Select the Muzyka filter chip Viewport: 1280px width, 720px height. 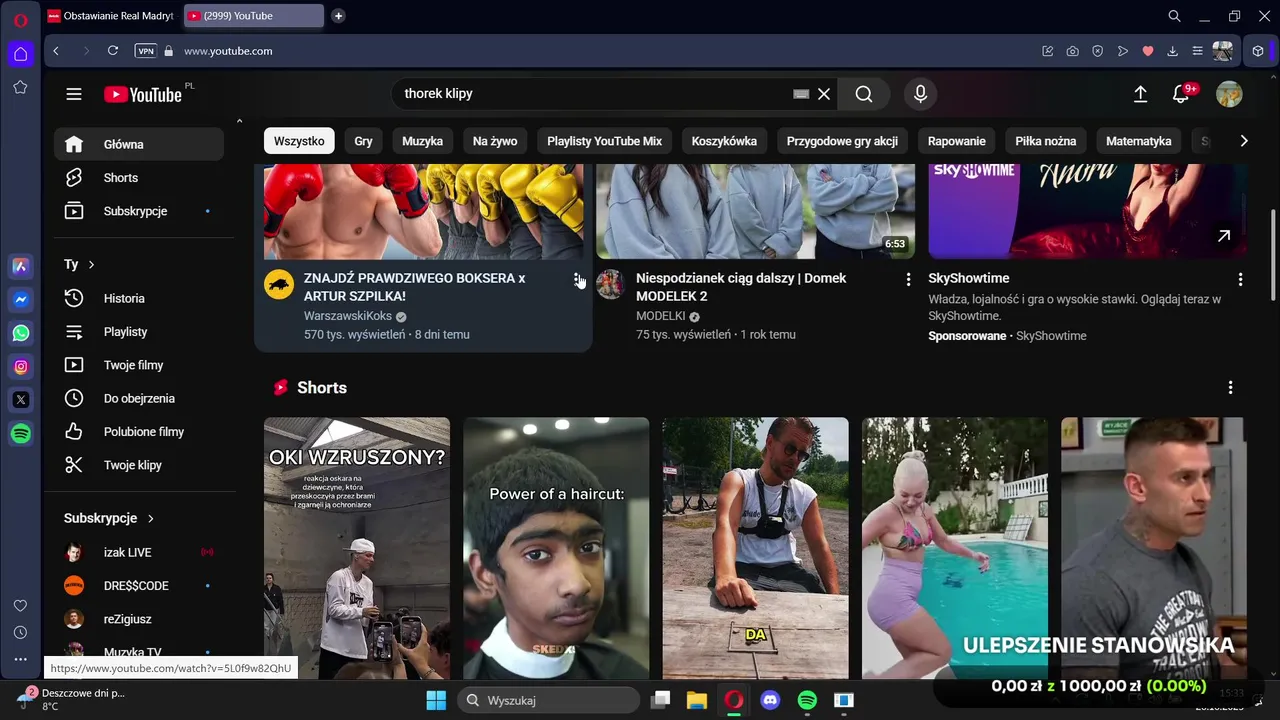tap(422, 141)
